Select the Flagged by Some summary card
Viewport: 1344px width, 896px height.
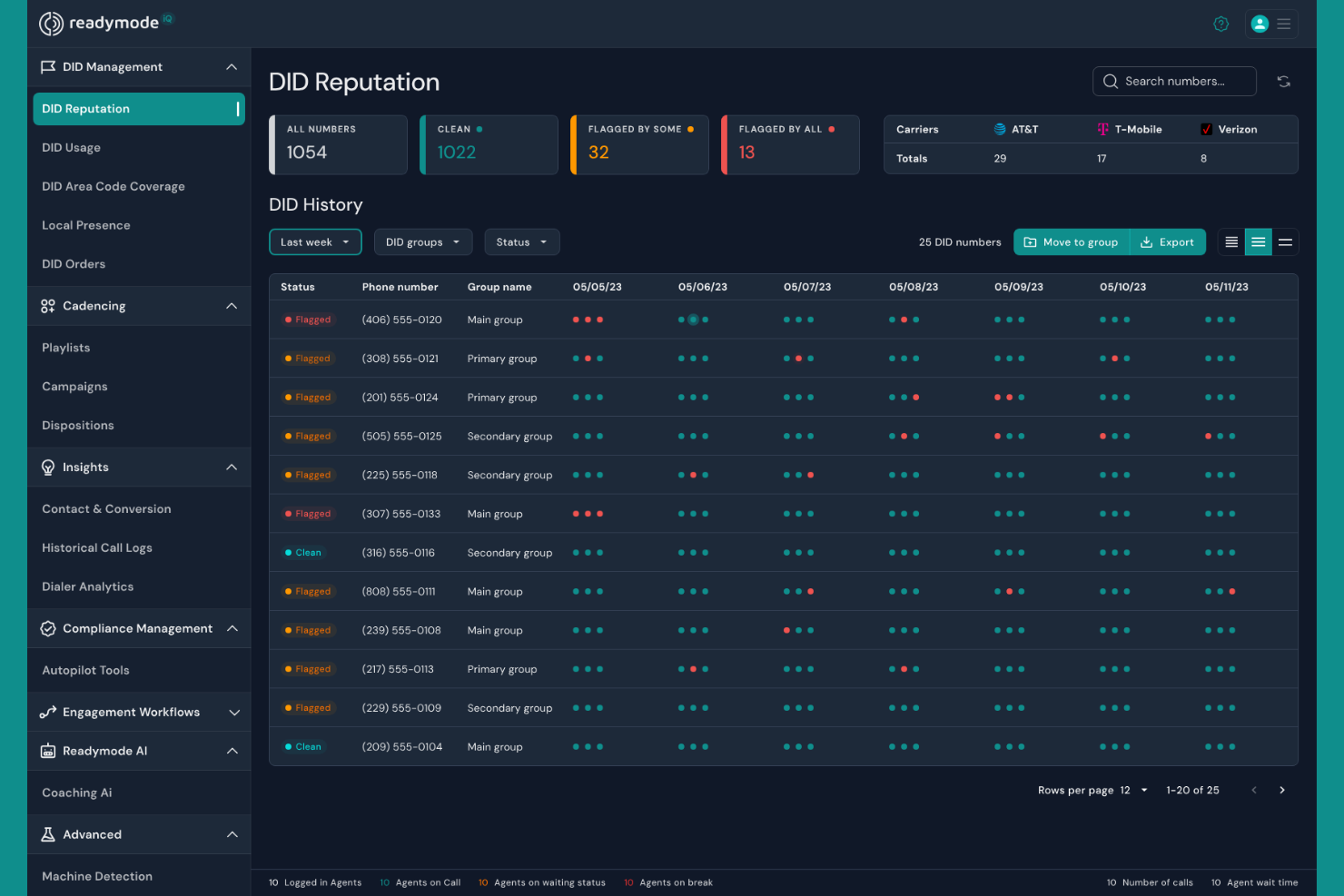[x=639, y=144]
